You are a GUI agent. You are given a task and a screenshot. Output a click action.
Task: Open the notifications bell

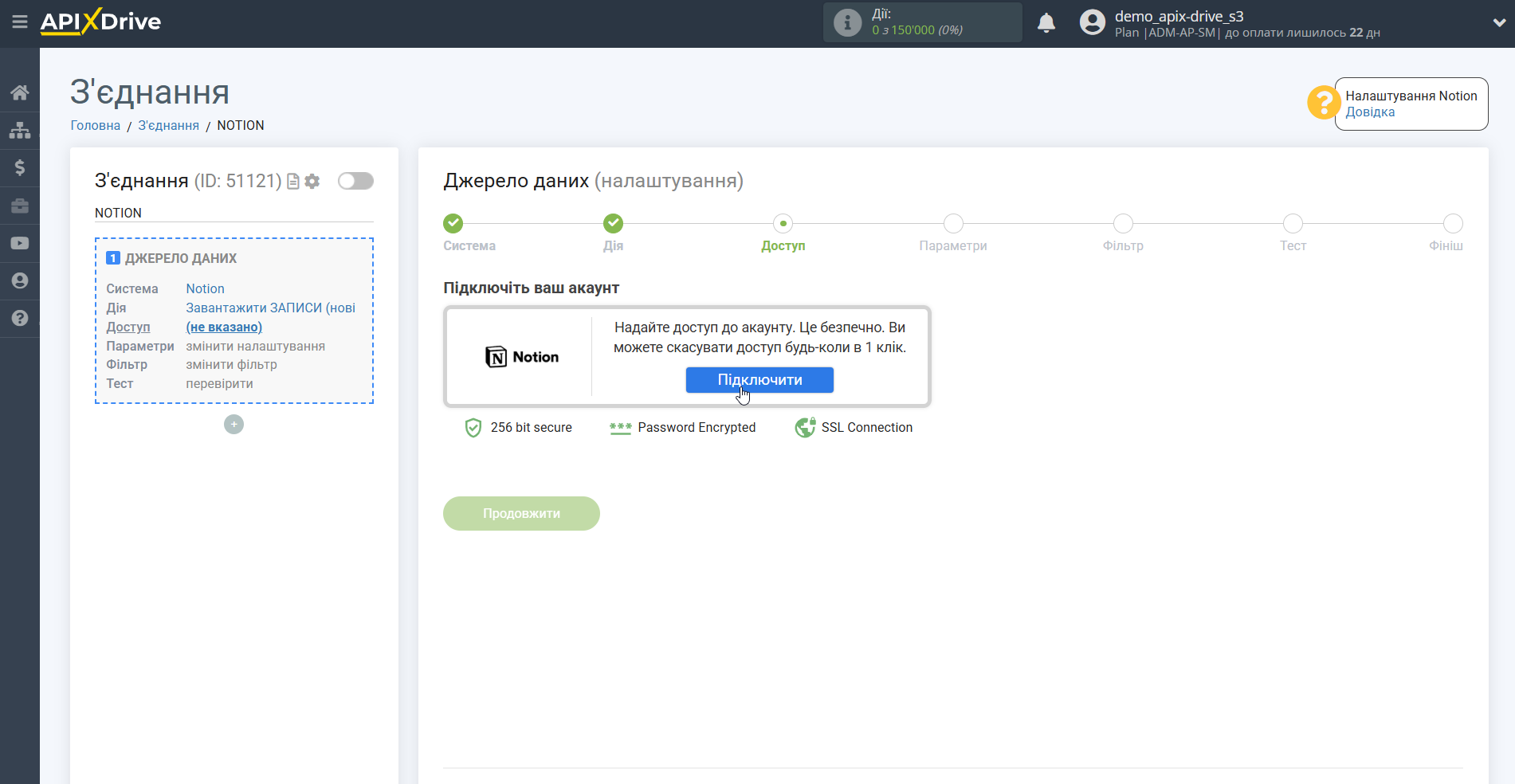tap(1046, 22)
